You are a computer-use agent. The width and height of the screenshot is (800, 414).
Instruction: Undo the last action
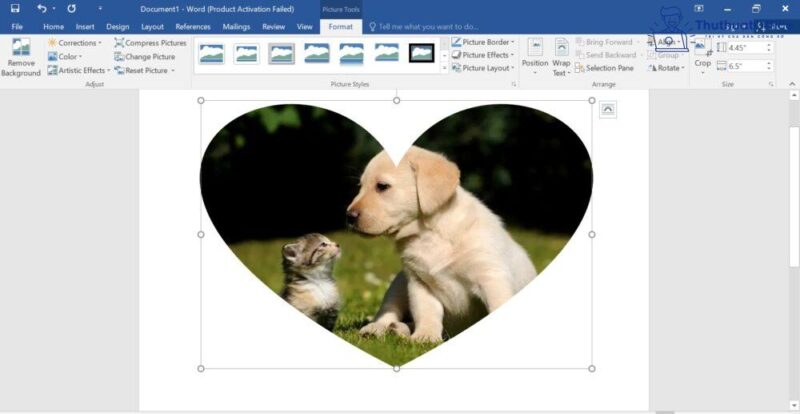41,9
